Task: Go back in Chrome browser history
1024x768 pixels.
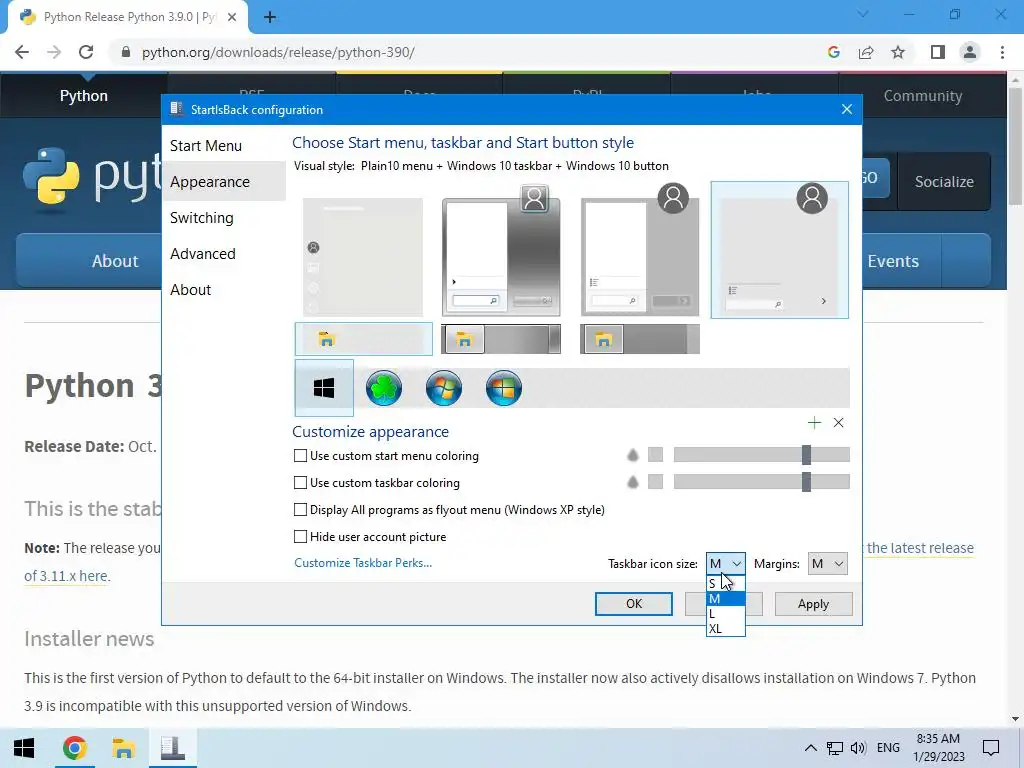Action: point(22,52)
